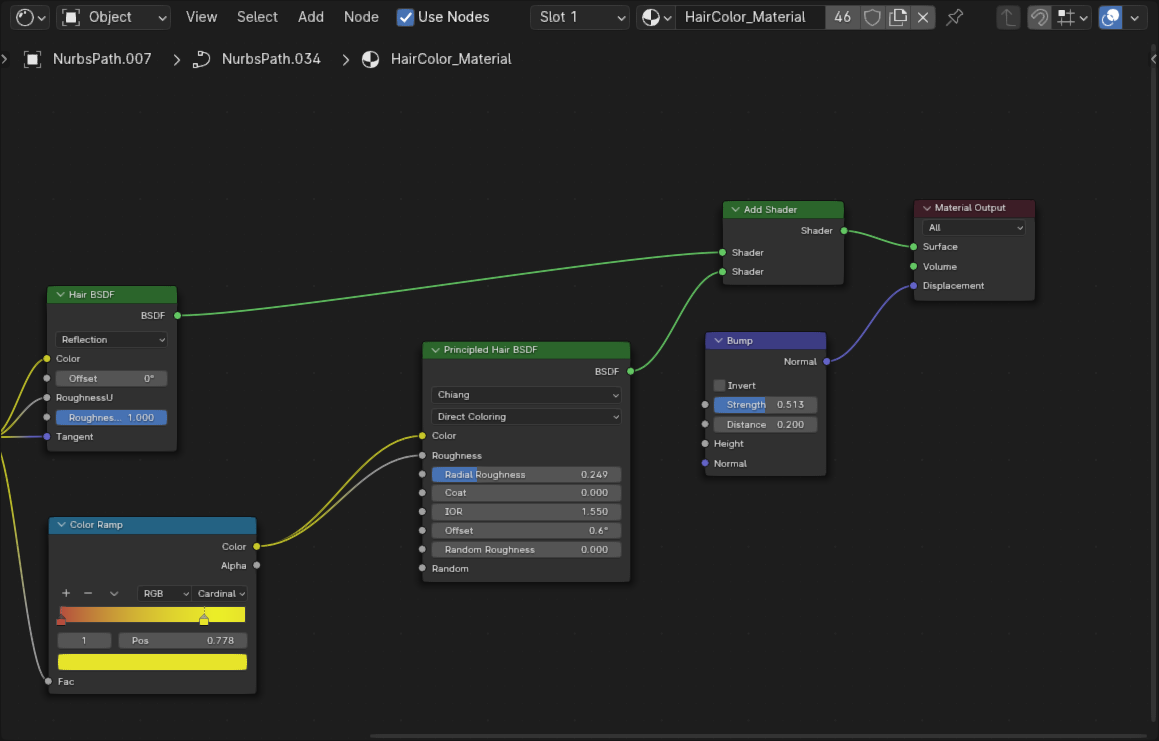Click the Coat 0.000 field
Image resolution: width=1159 pixels, height=741 pixels.
pyautogui.click(x=526, y=493)
